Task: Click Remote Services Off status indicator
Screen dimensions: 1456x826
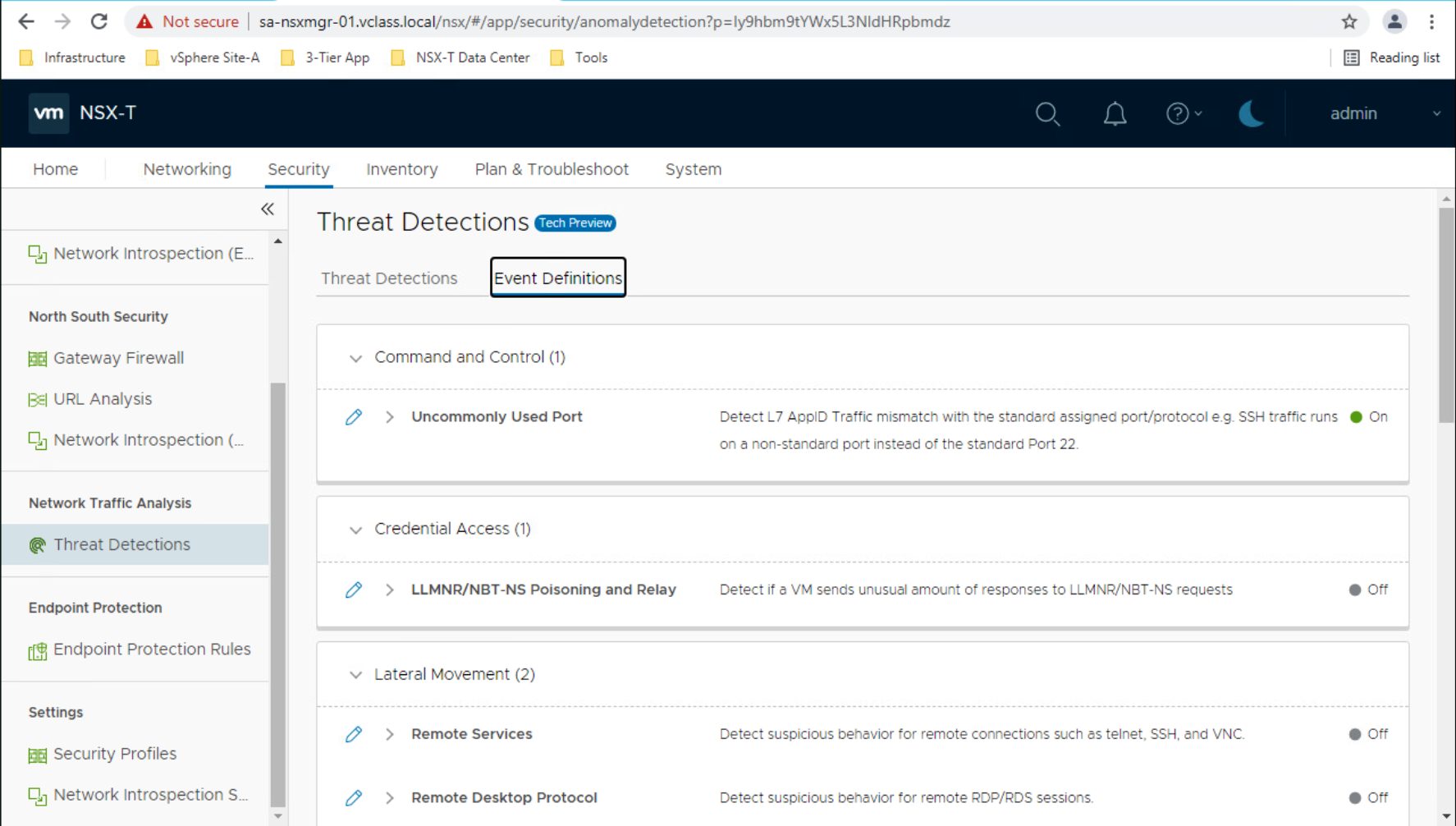Action: 1369,735
